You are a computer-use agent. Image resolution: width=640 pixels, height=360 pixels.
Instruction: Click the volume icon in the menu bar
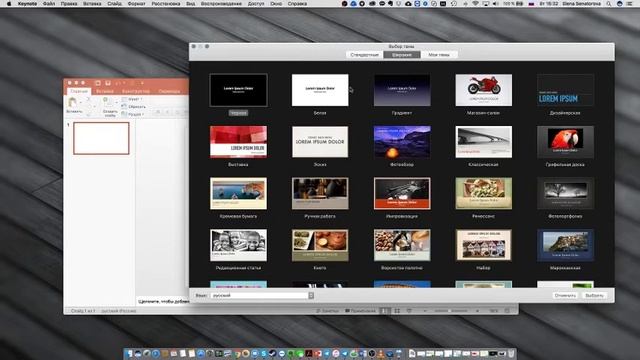(495, 3)
